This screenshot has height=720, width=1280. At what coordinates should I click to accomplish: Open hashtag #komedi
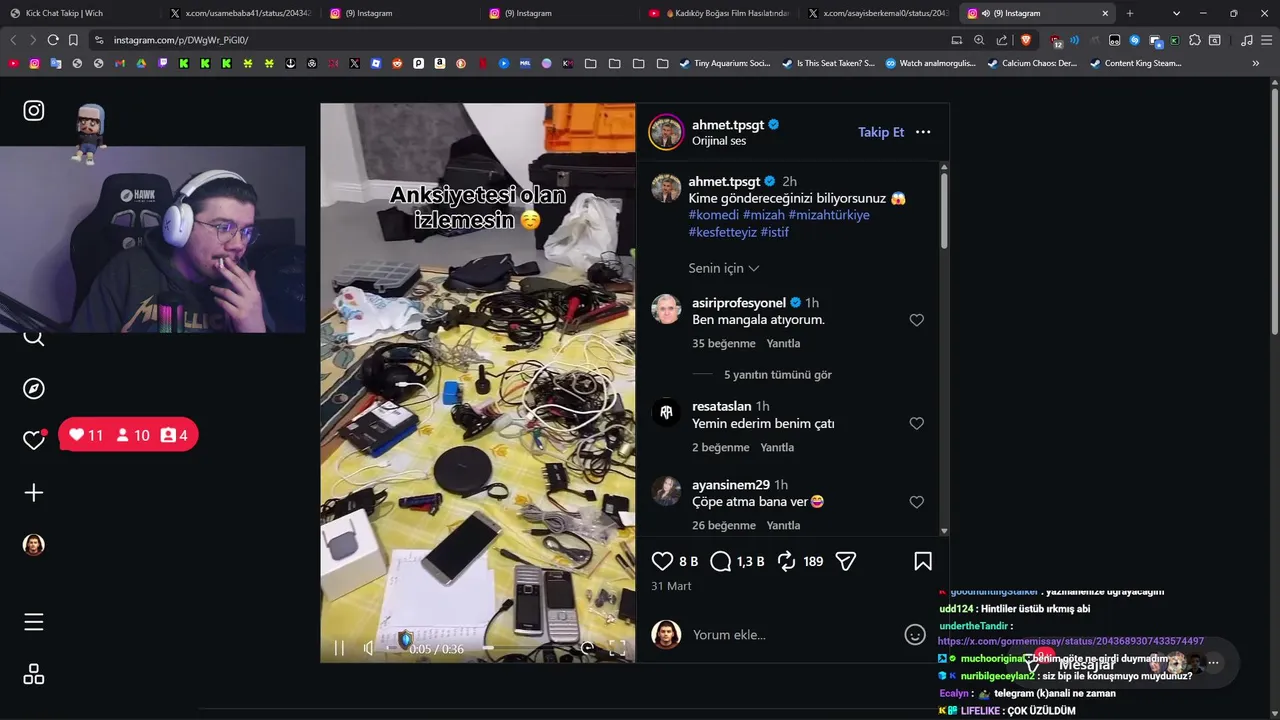pyautogui.click(x=714, y=215)
